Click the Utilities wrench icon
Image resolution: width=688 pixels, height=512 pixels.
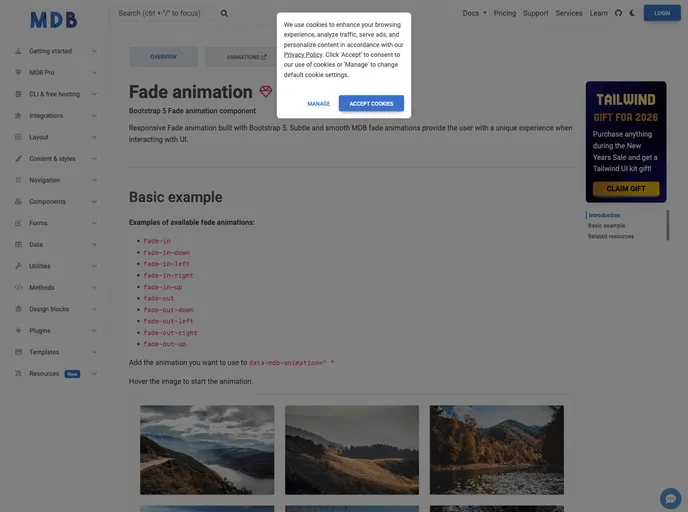18,266
